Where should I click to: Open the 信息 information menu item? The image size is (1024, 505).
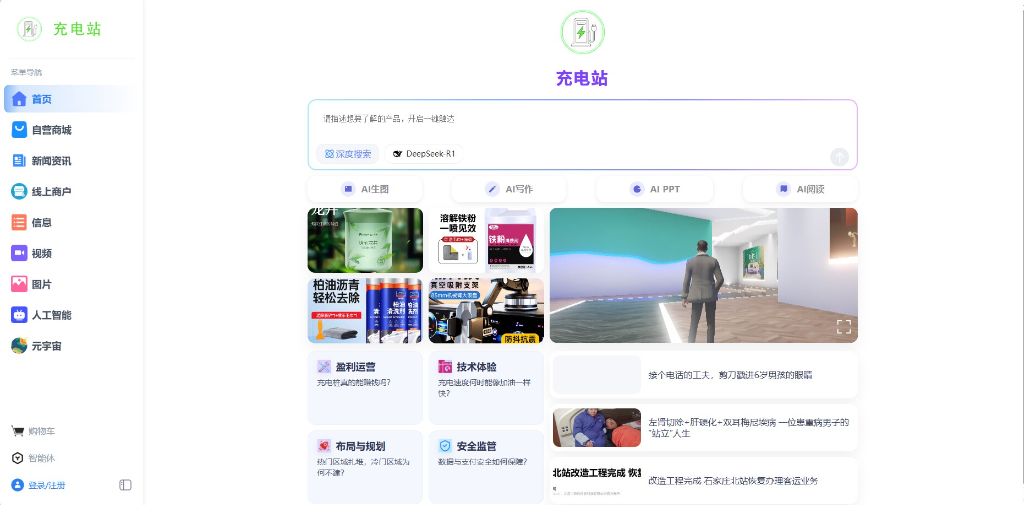40,223
